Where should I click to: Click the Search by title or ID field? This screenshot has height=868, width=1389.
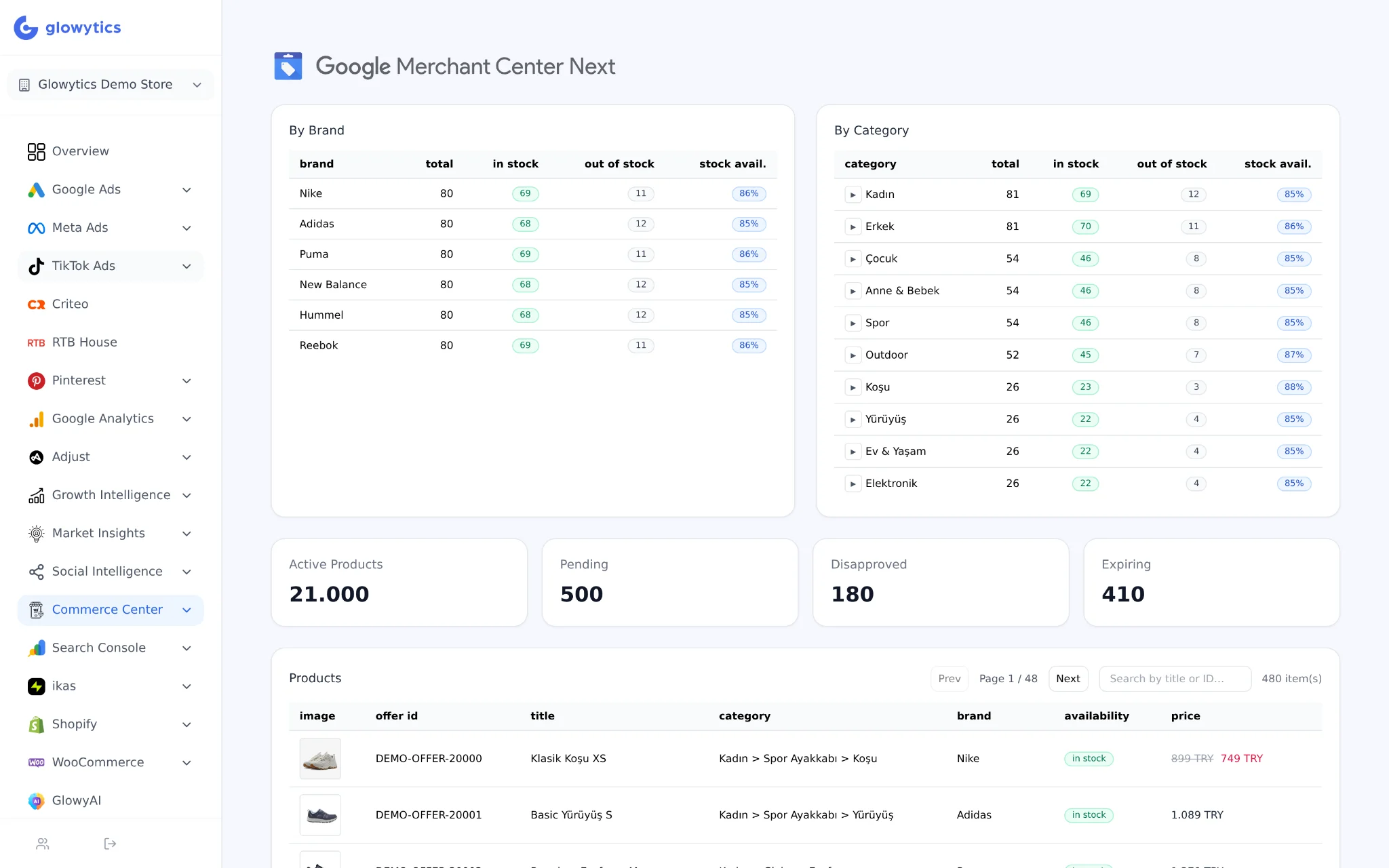tap(1175, 678)
